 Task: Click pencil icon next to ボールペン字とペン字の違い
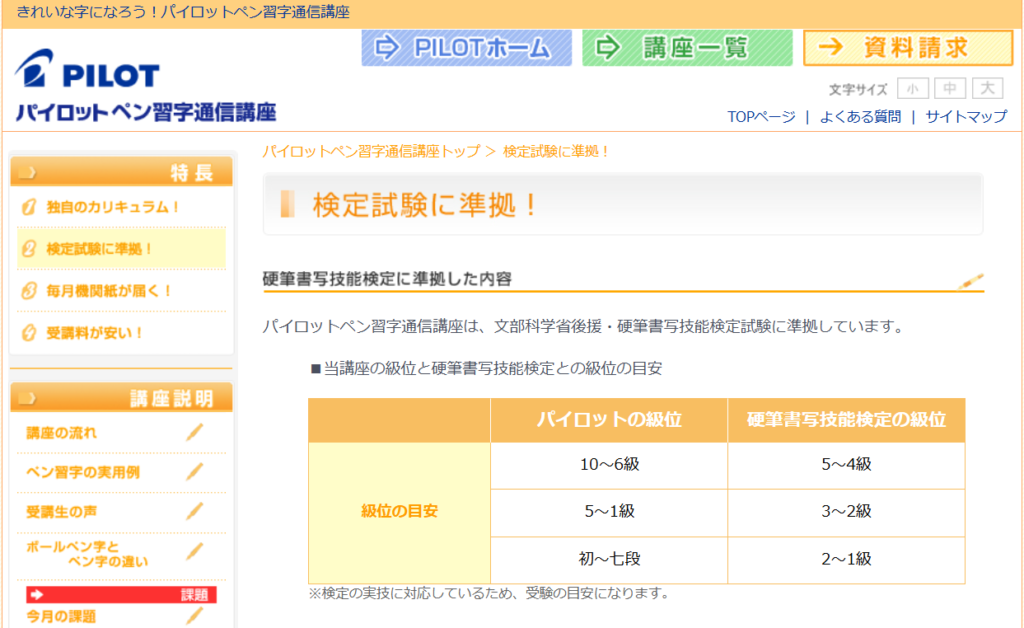pos(195,552)
